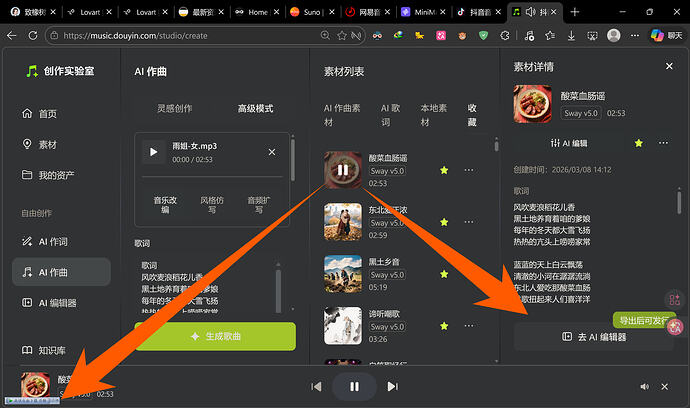Open a new browser tab
Screen dimensions: 690x408
[x=575, y=12]
